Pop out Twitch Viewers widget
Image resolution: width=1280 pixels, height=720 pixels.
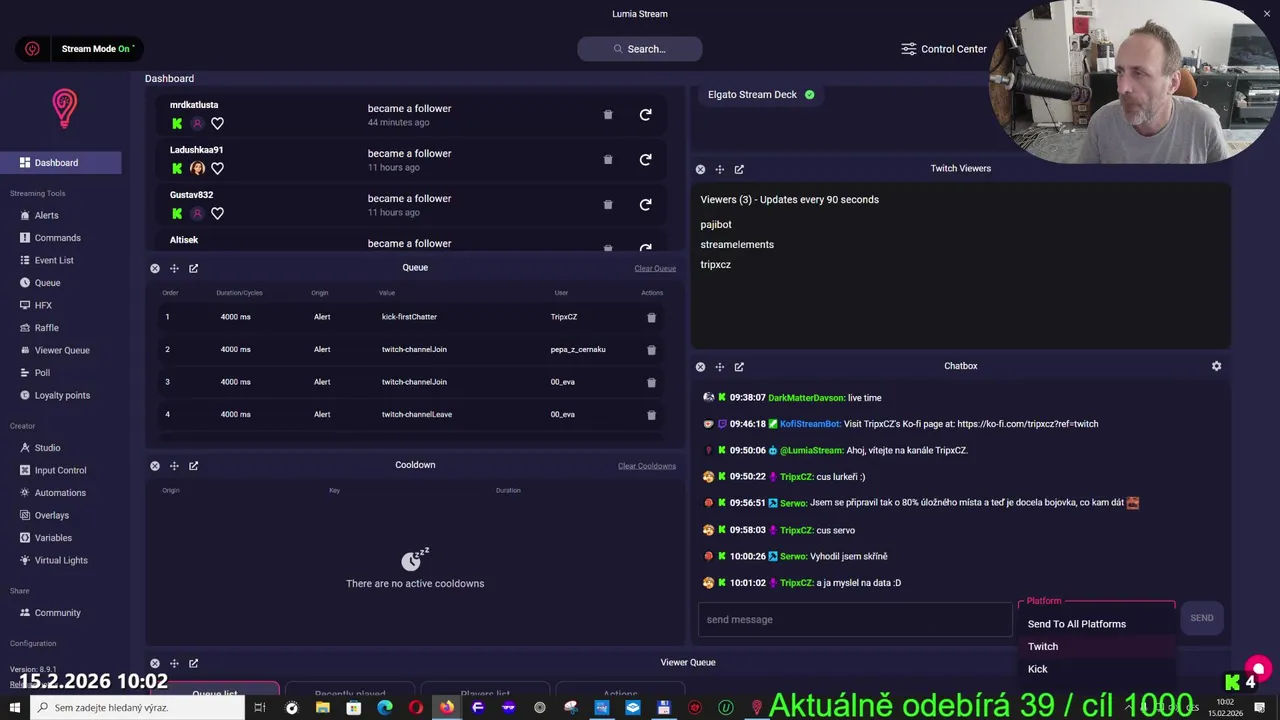pos(739,170)
